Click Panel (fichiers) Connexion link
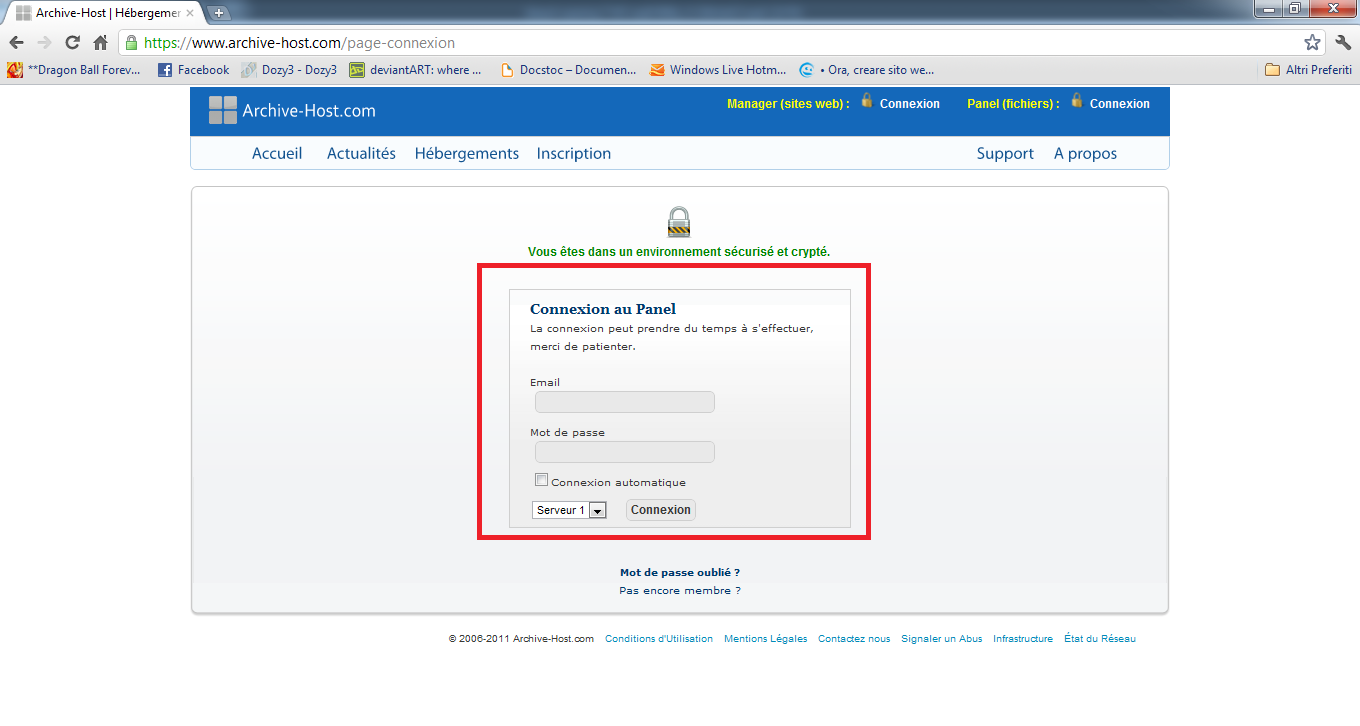Screen dimensions: 1360x726 (1120, 104)
